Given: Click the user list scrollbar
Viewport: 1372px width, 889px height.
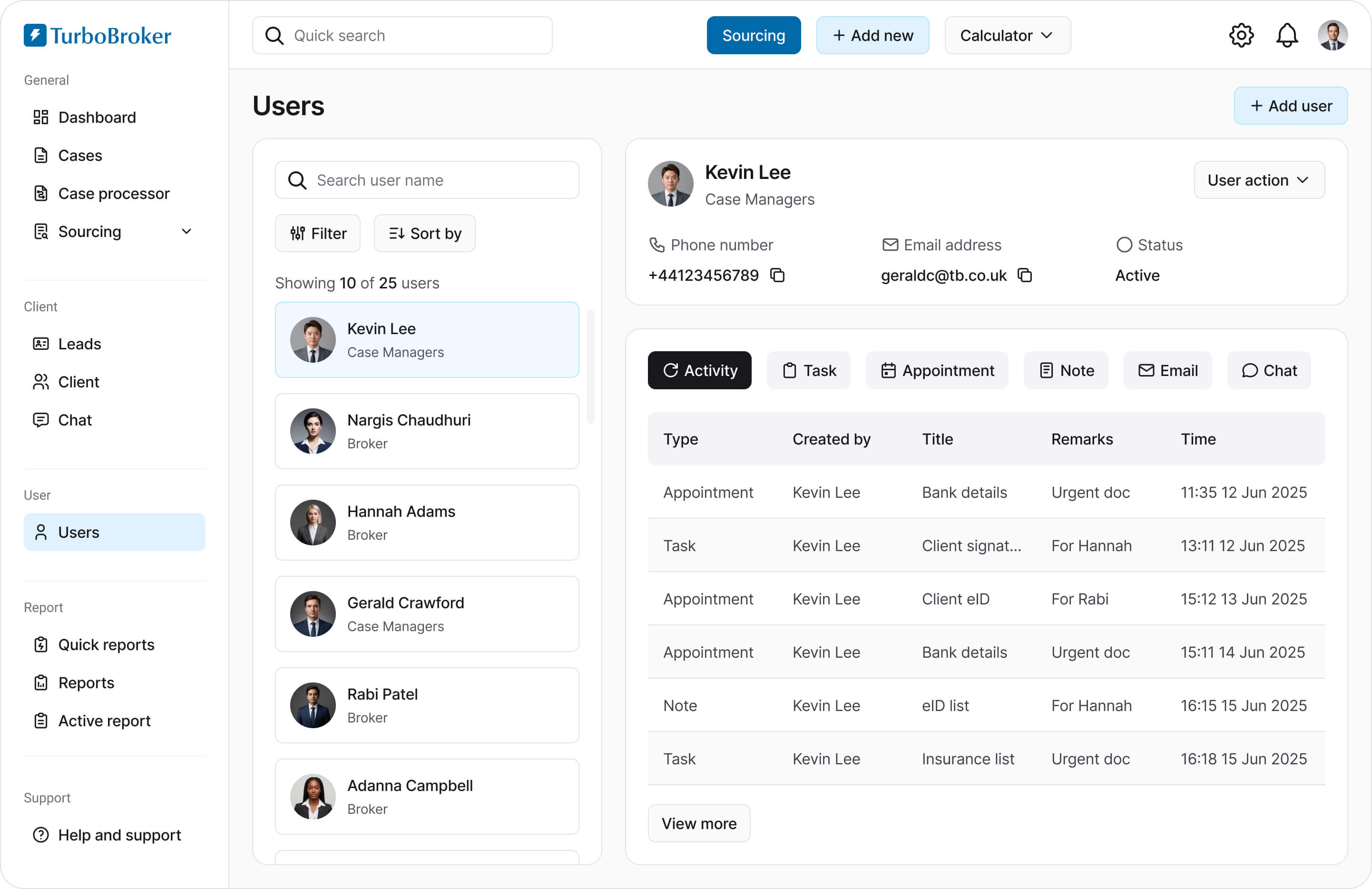Looking at the screenshot, I should [x=590, y=366].
